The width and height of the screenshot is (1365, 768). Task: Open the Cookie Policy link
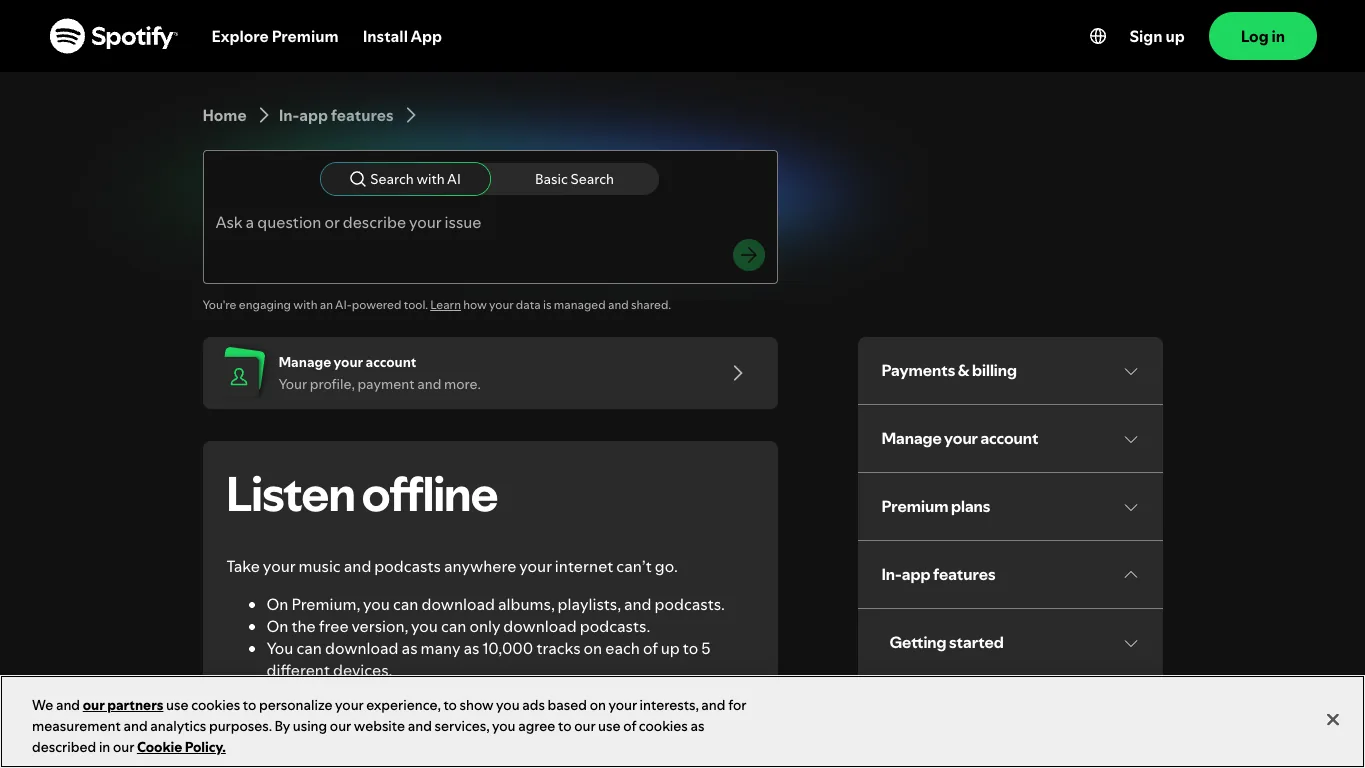[181, 747]
